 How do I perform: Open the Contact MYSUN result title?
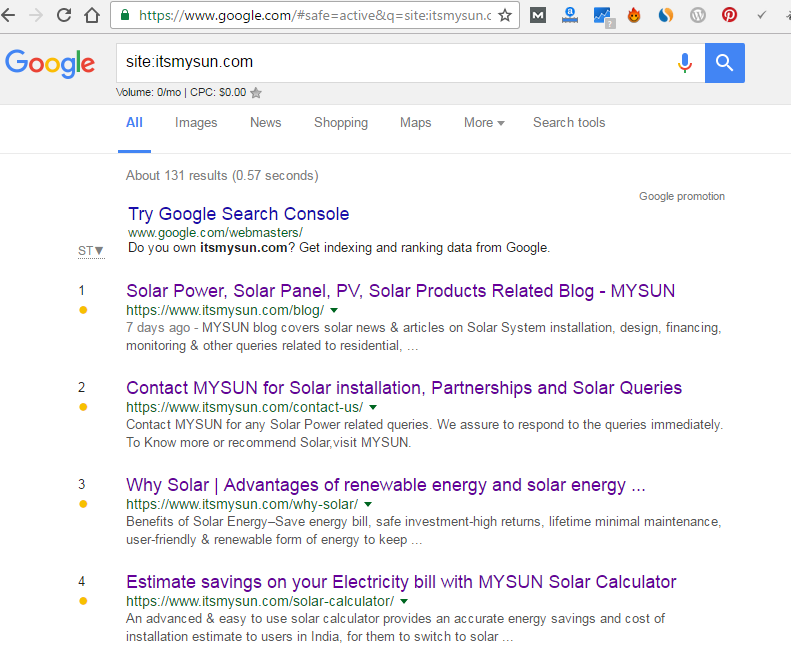[x=404, y=388]
